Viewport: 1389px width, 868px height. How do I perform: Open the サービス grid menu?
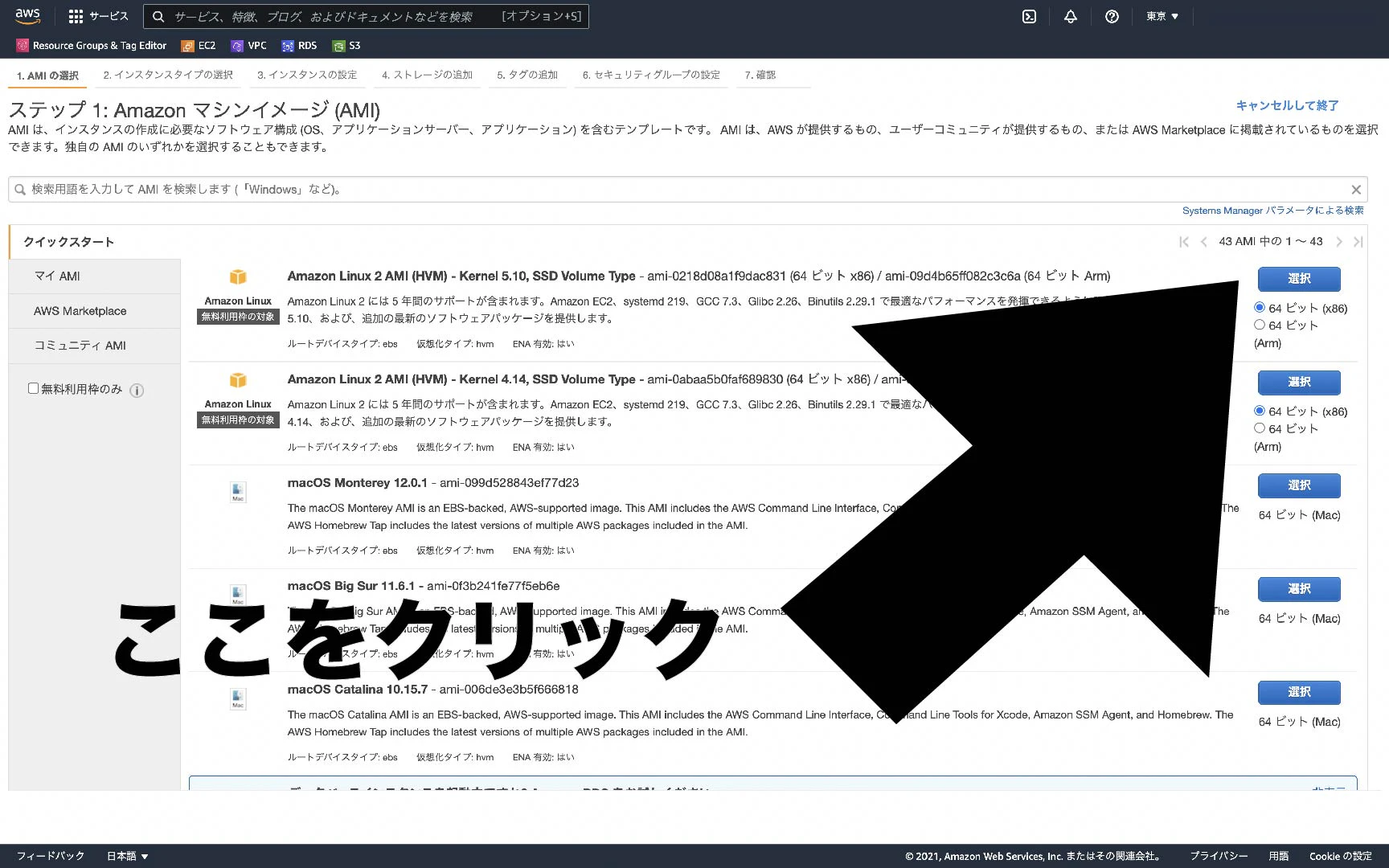tap(98, 16)
